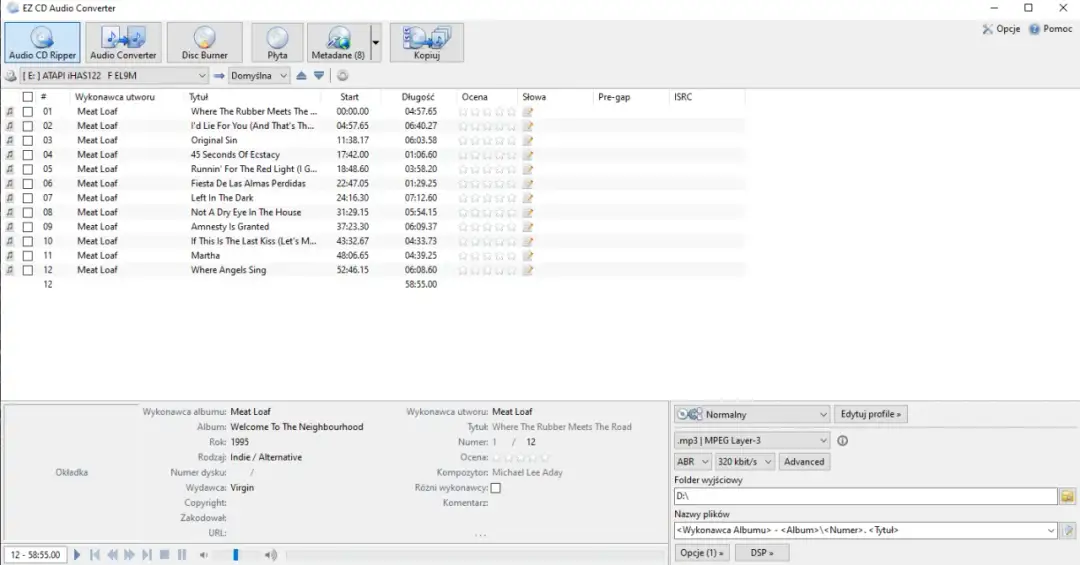Open the Disc Burner module

point(204,43)
